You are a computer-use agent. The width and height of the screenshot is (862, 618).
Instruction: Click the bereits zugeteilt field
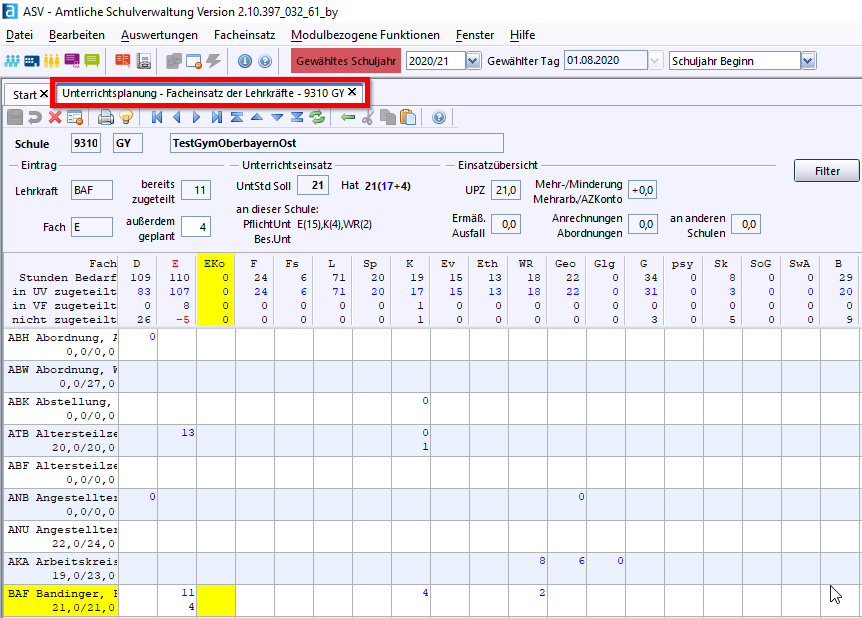coord(196,190)
